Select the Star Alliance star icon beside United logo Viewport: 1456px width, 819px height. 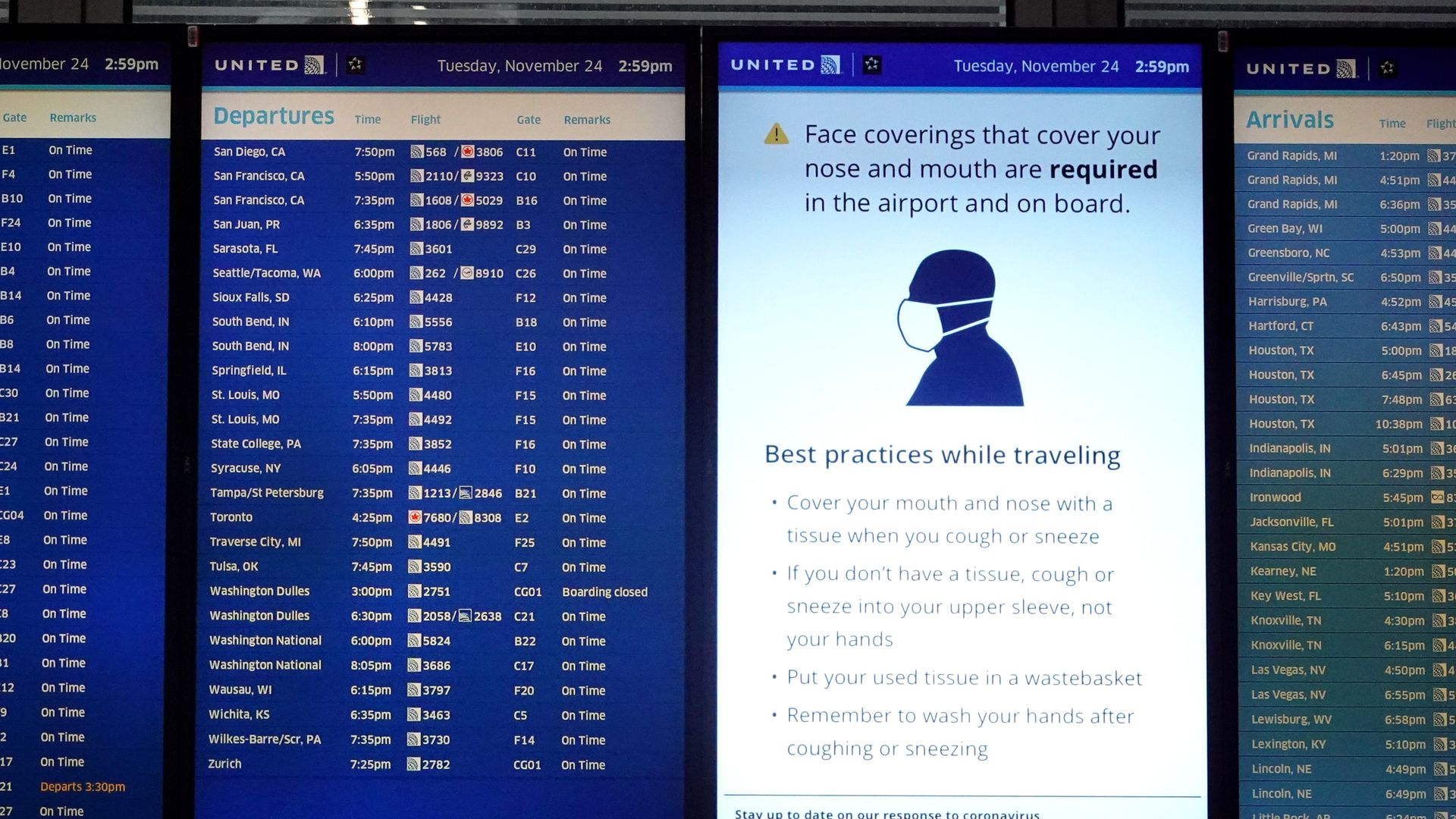pos(353,65)
